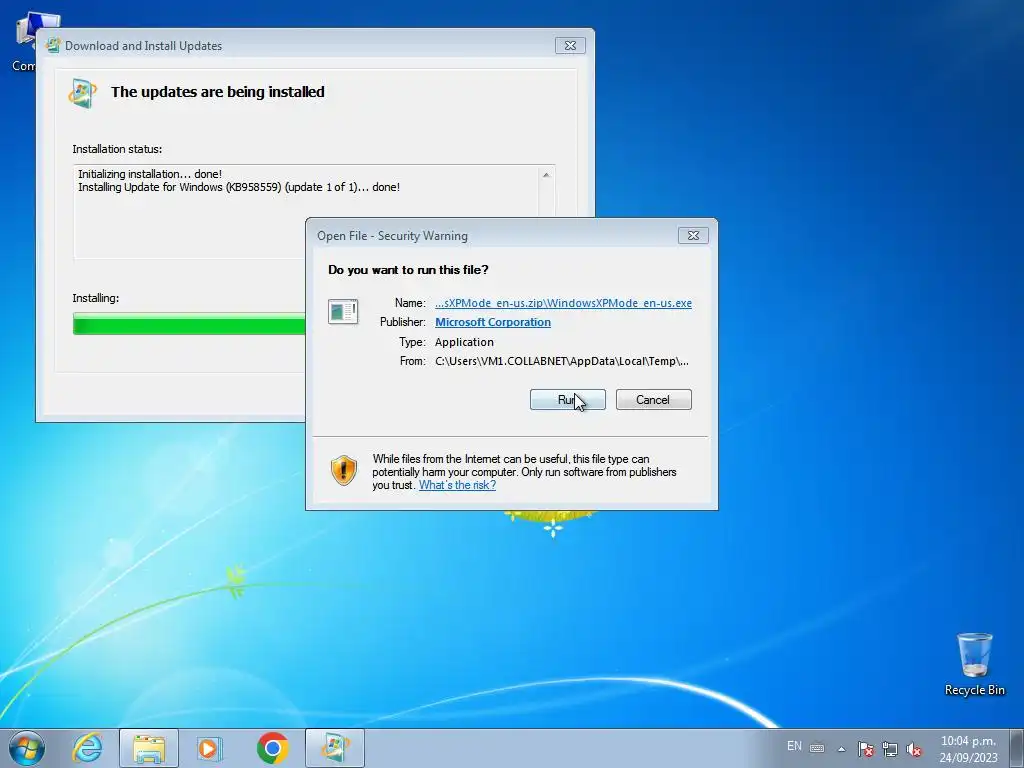Click the "Do you want to run this file?" text
1024x768 pixels.
[408, 270]
